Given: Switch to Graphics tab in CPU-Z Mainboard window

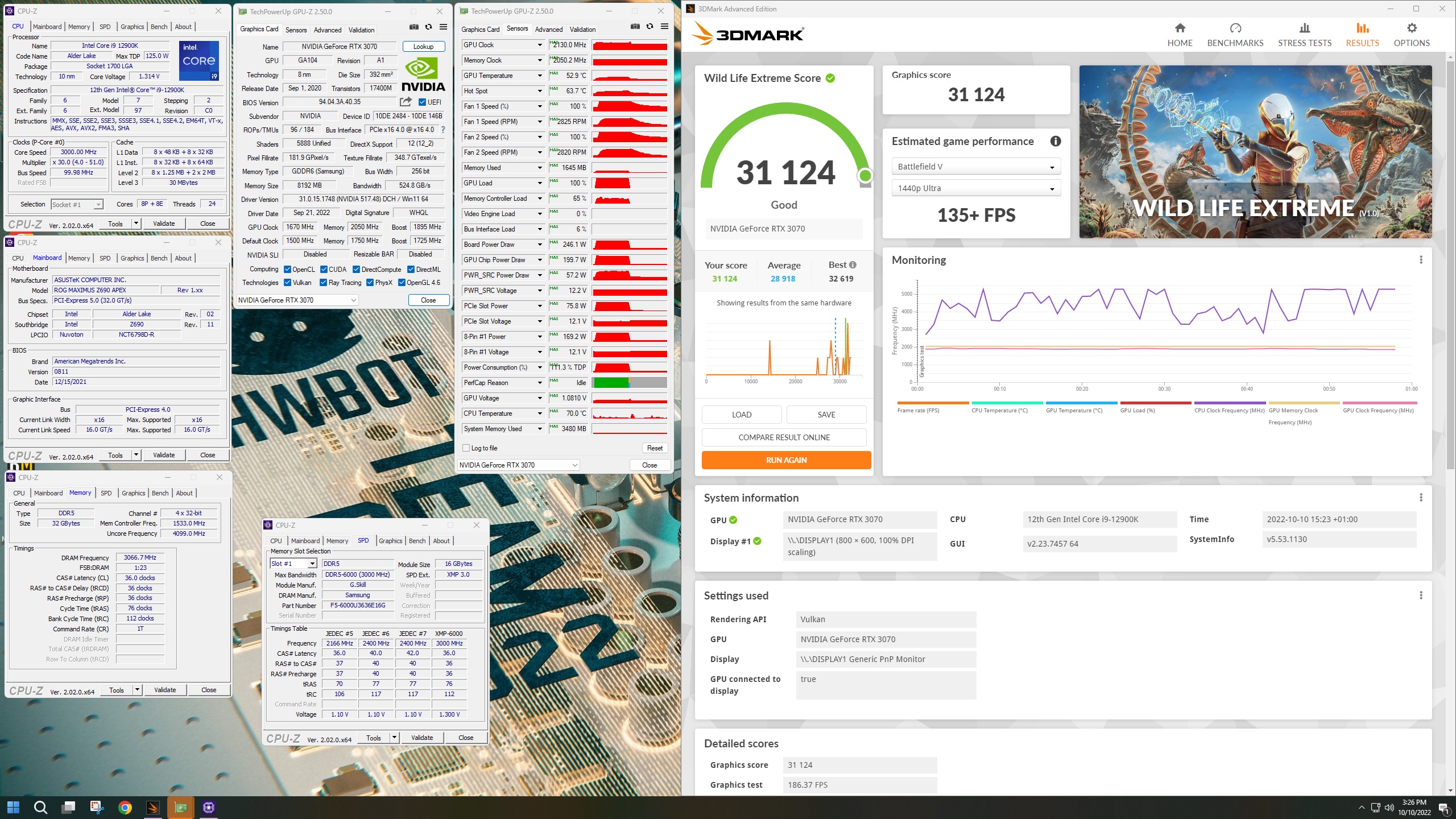Looking at the screenshot, I should (x=133, y=258).
